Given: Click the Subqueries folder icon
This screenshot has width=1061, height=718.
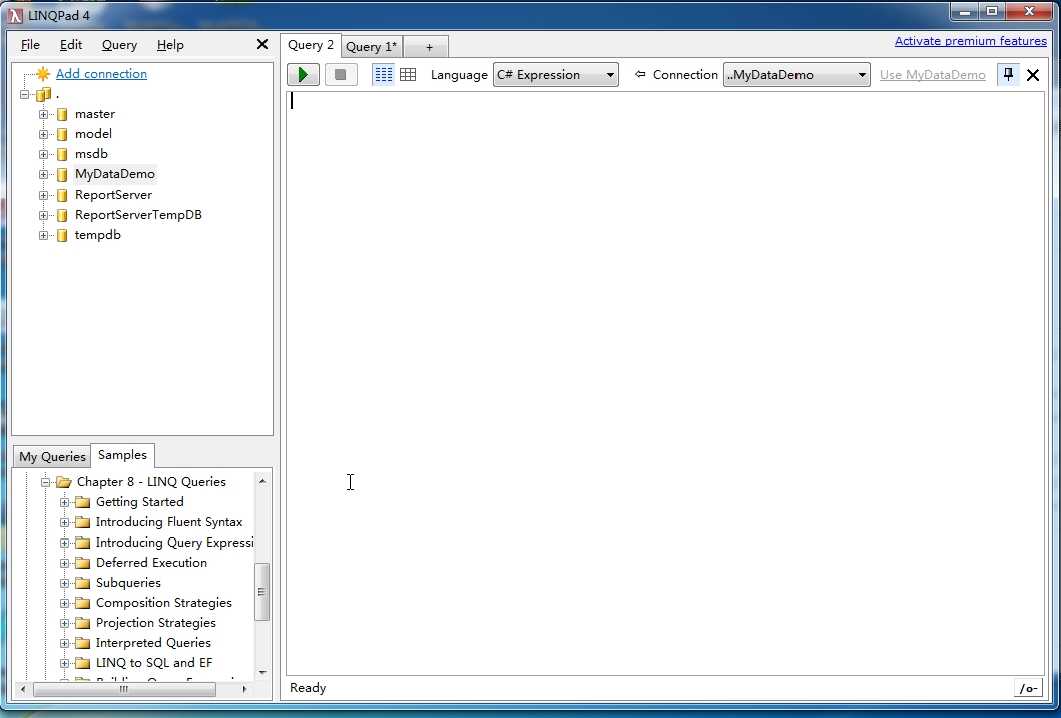Looking at the screenshot, I should [x=83, y=583].
